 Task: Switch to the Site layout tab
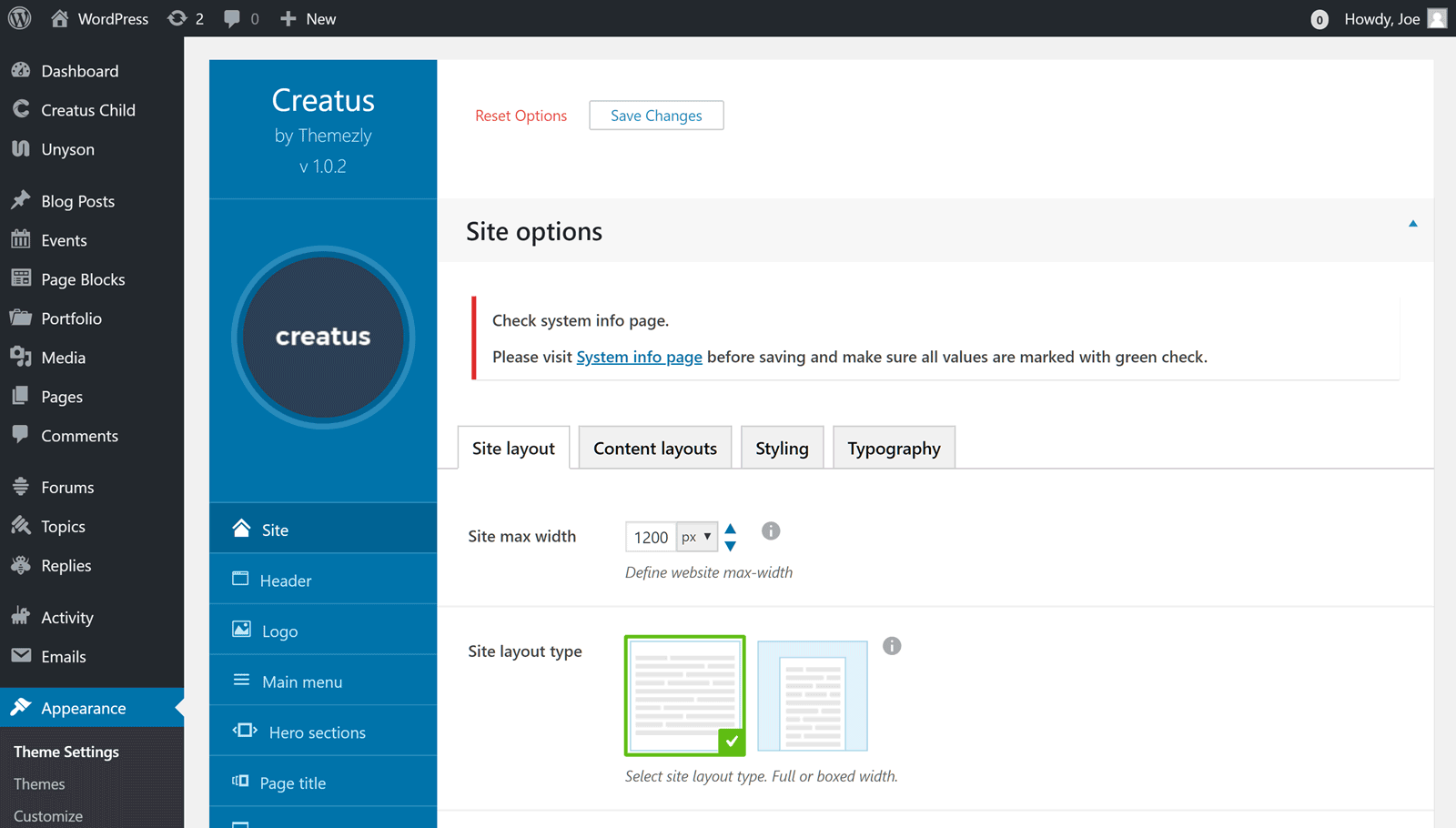[x=513, y=448]
